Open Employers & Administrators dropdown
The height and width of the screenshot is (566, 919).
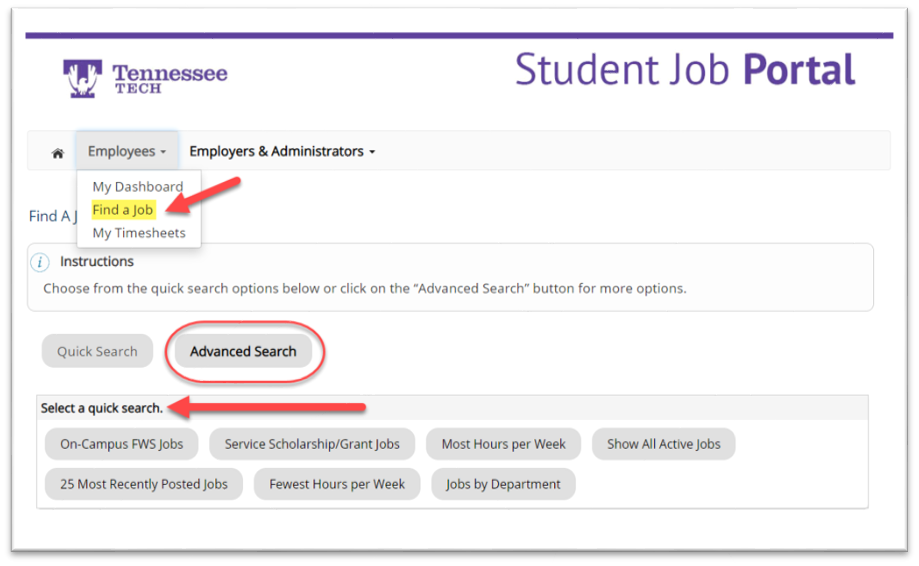pos(282,151)
